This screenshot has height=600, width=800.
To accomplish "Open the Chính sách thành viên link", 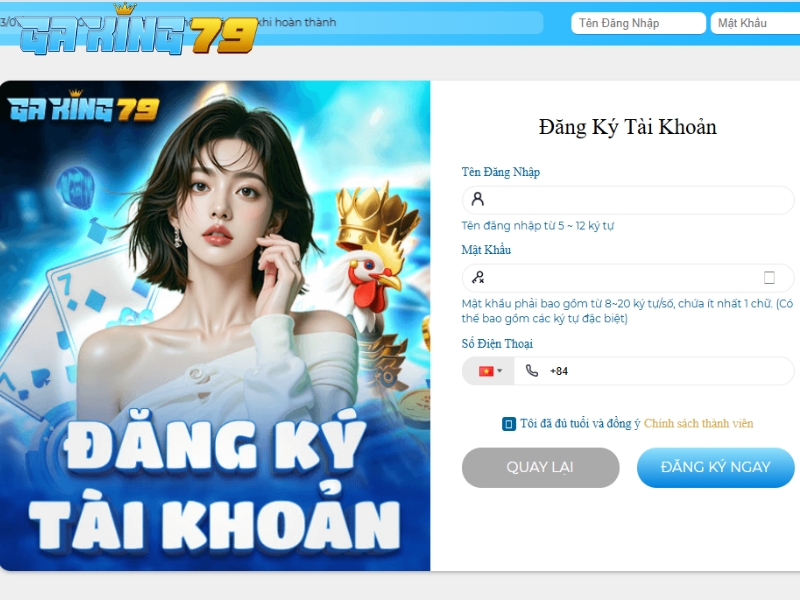I will coord(698,423).
